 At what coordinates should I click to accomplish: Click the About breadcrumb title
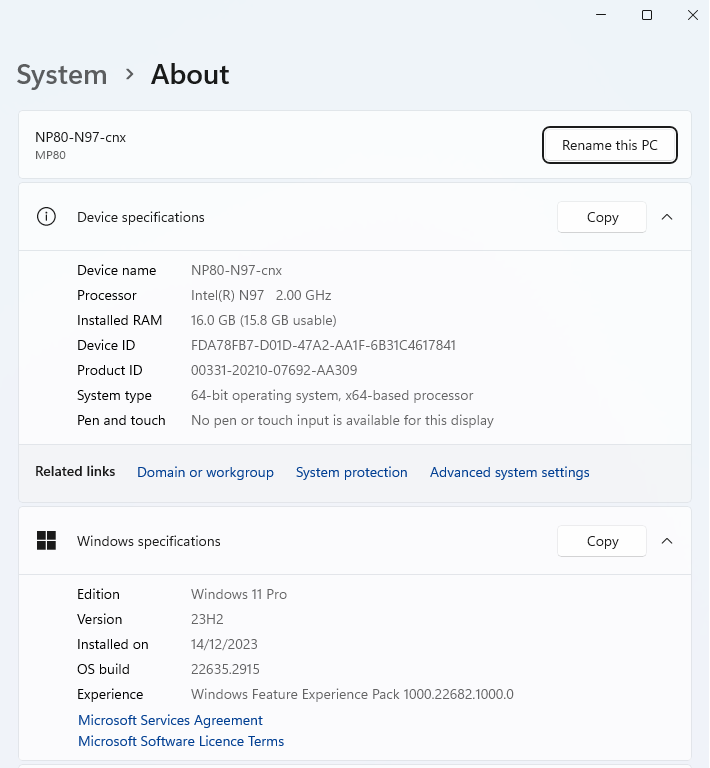190,74
